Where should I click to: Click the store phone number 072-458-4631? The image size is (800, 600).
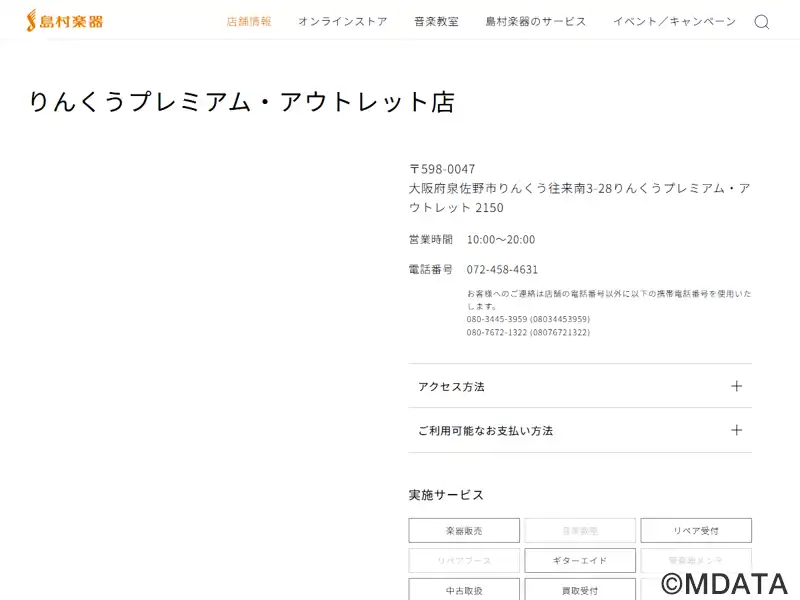[502, 269]
